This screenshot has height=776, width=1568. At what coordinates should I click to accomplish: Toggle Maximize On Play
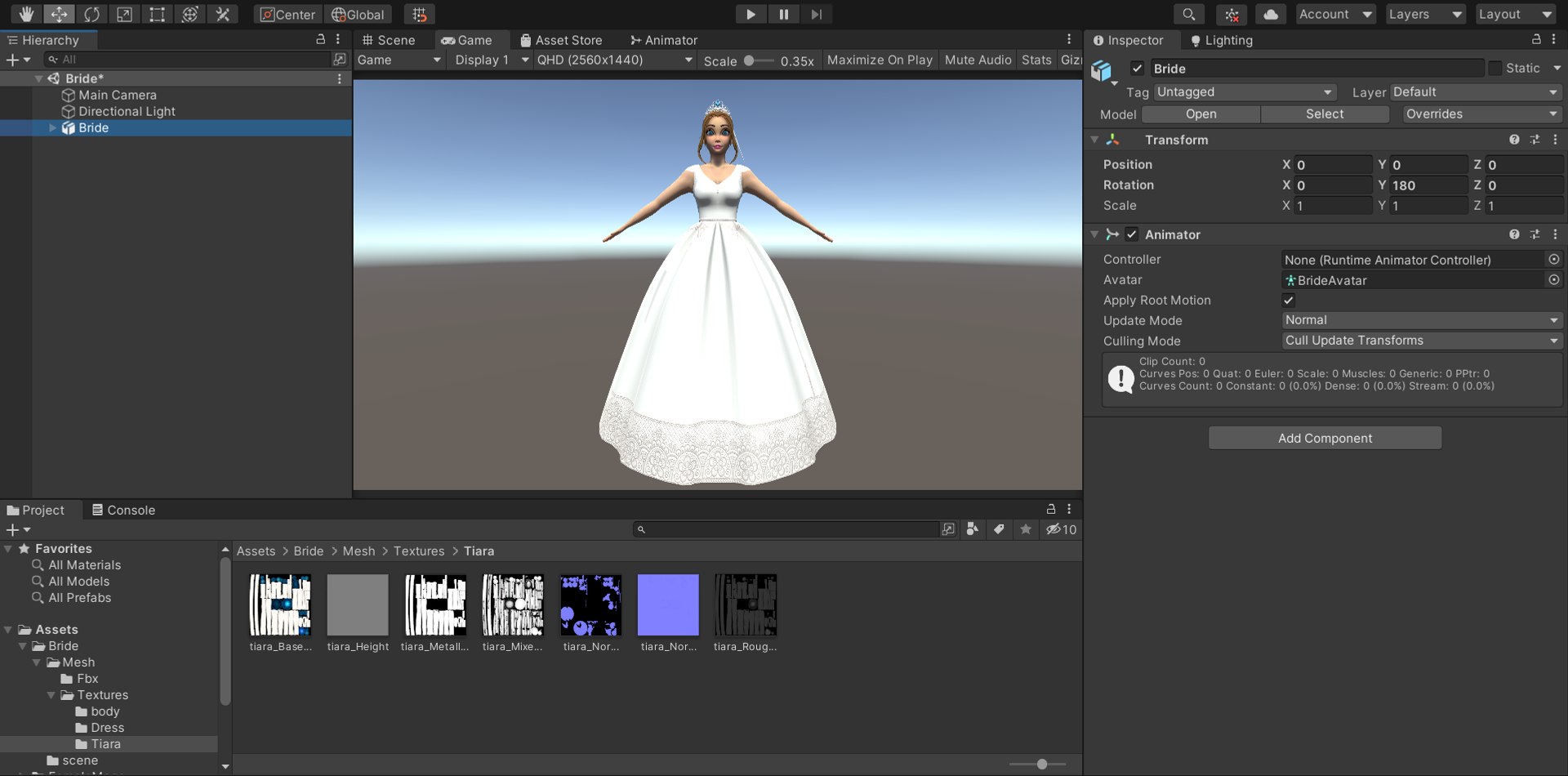point(880,60)
